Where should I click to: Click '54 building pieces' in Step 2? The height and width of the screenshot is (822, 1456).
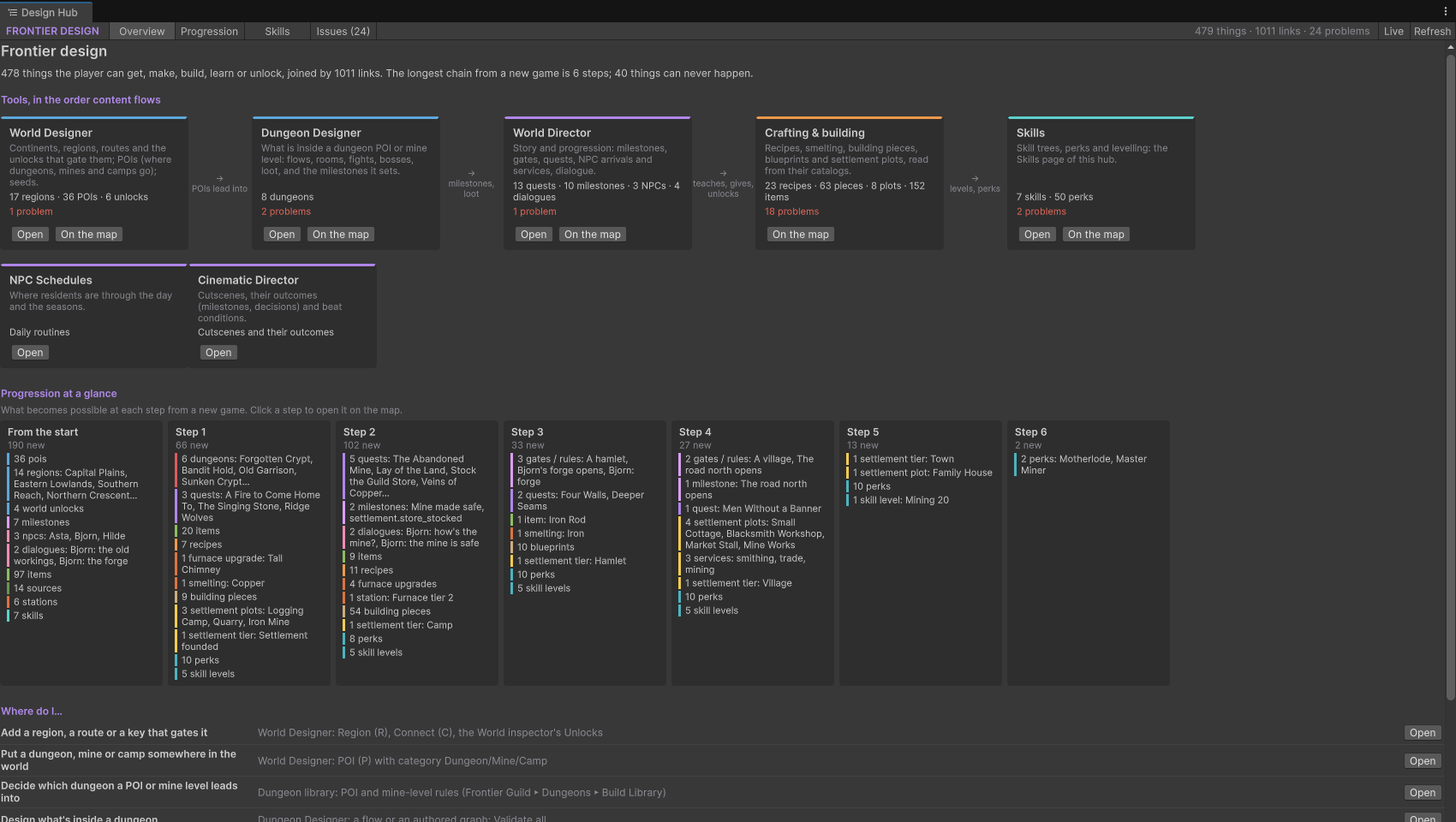coord(390,611)
